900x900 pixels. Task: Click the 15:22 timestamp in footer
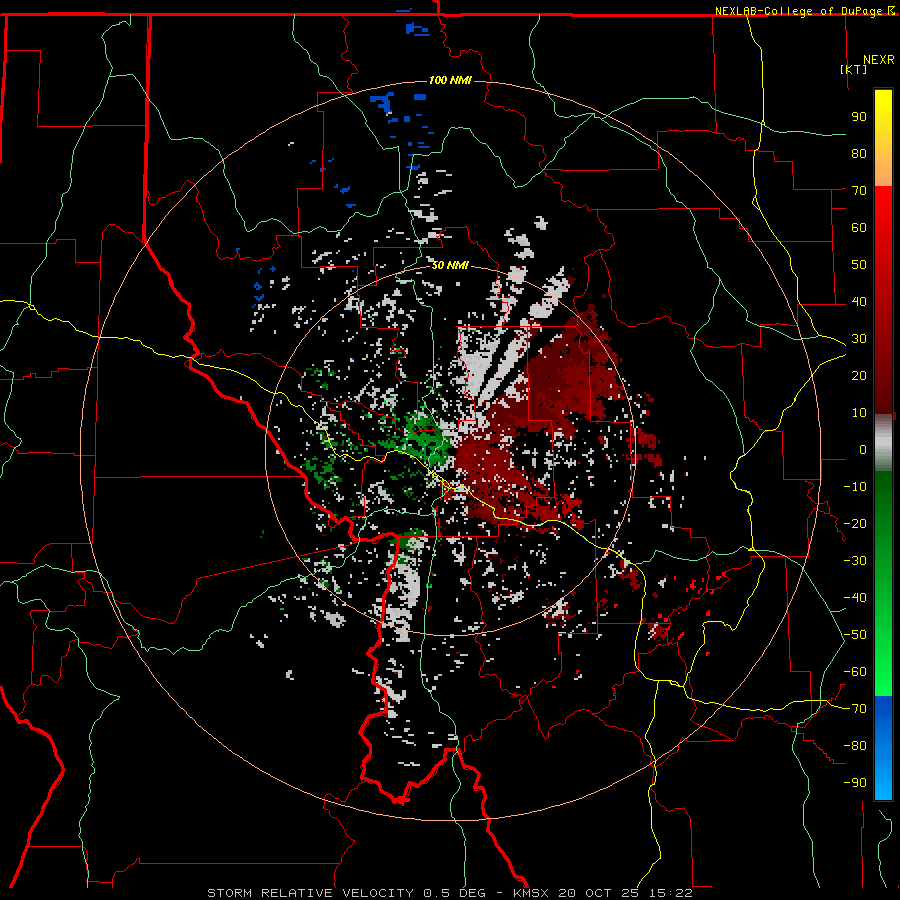(x=671, y=893)
